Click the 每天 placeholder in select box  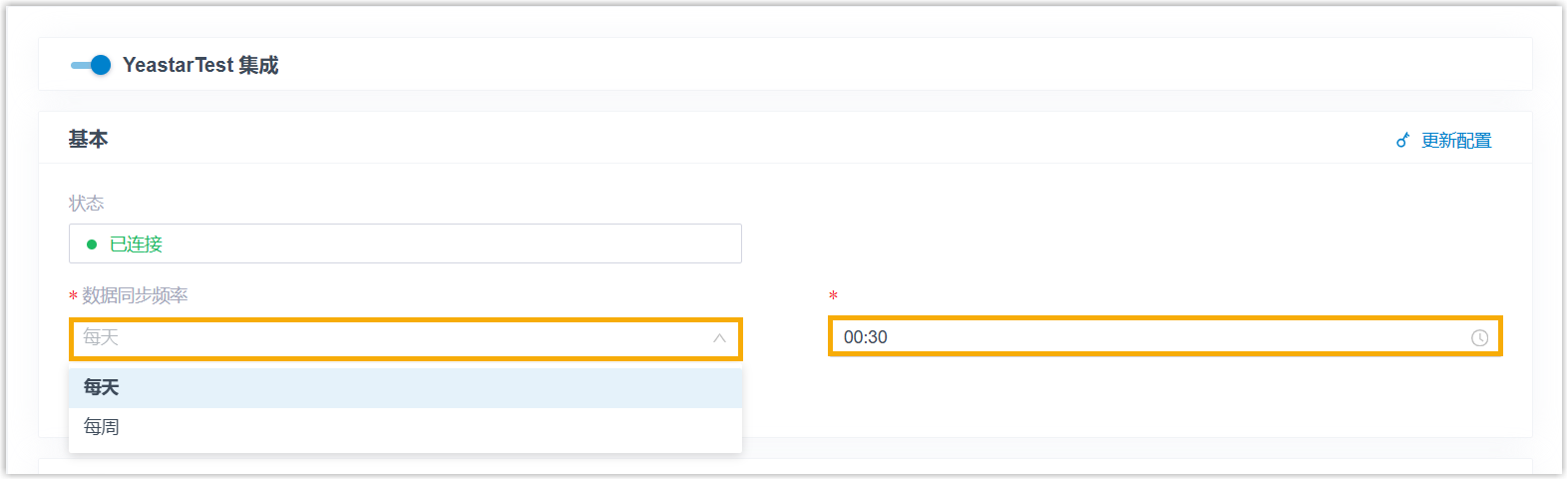[101, 337]
